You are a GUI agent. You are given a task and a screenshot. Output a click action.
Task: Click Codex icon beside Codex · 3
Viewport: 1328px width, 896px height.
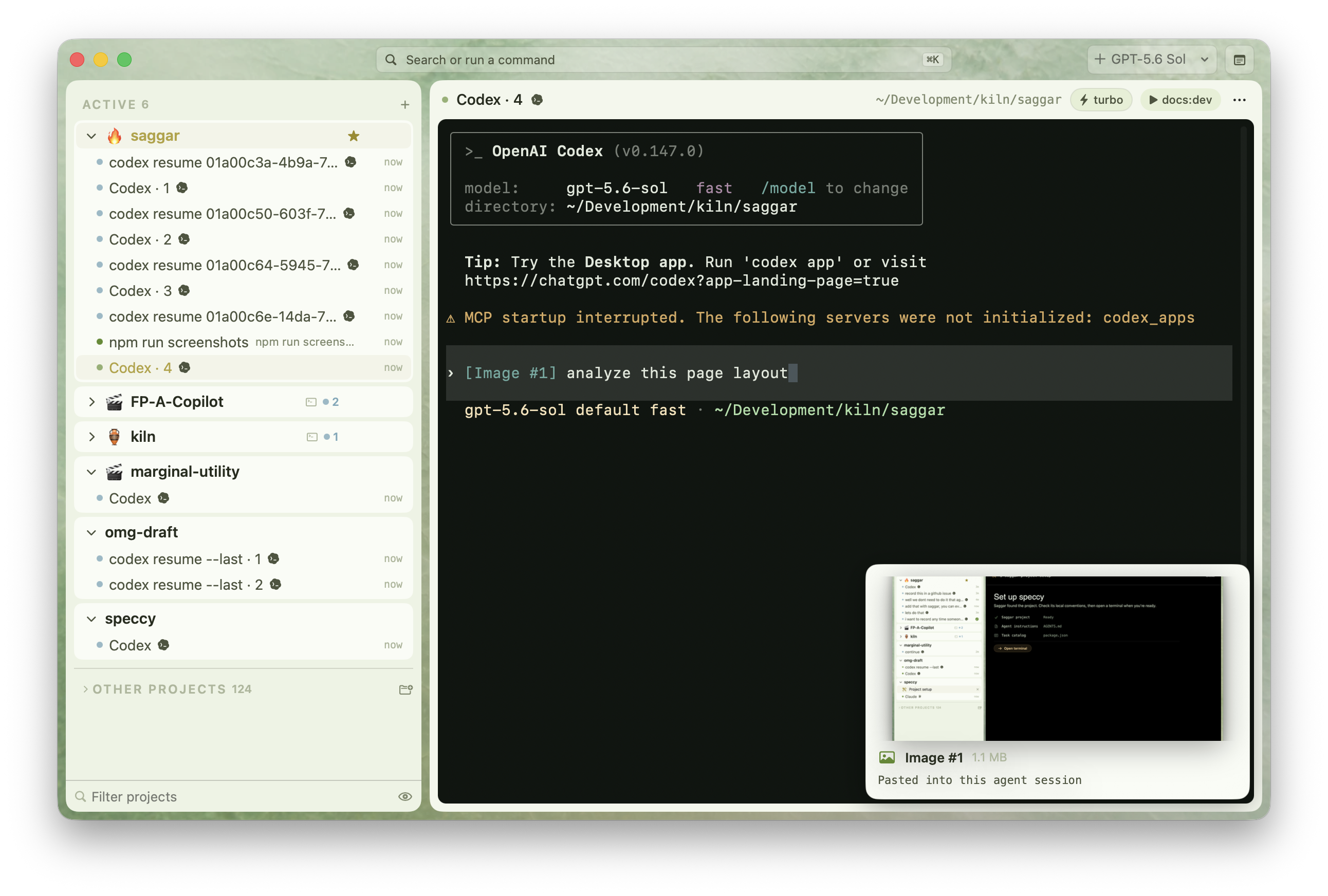(x=183, y=290)
